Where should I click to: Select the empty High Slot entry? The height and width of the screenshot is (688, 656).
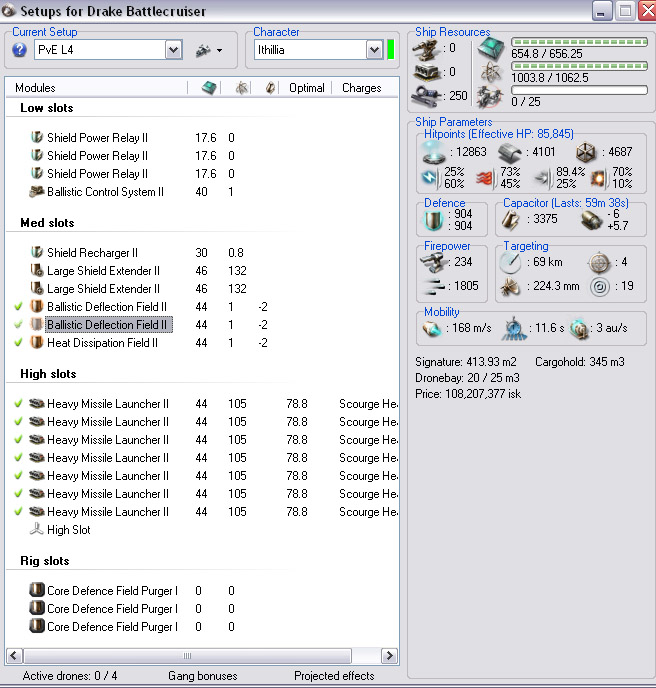click(x=68, y=530)
